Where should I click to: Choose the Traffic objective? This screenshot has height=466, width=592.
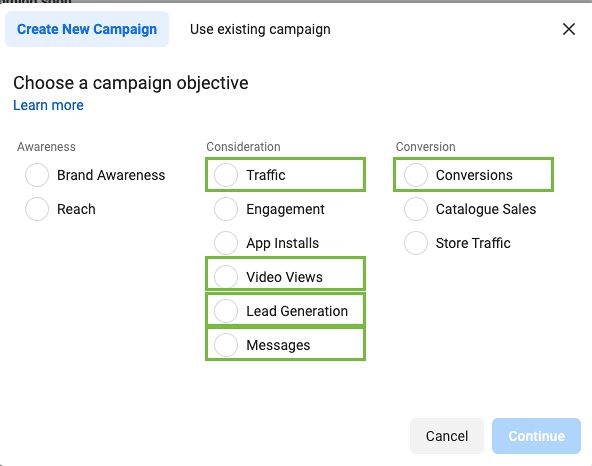(226, 175)
